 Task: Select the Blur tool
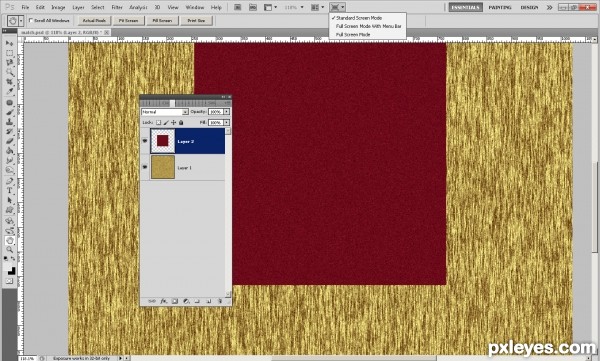tap(10, 160)
